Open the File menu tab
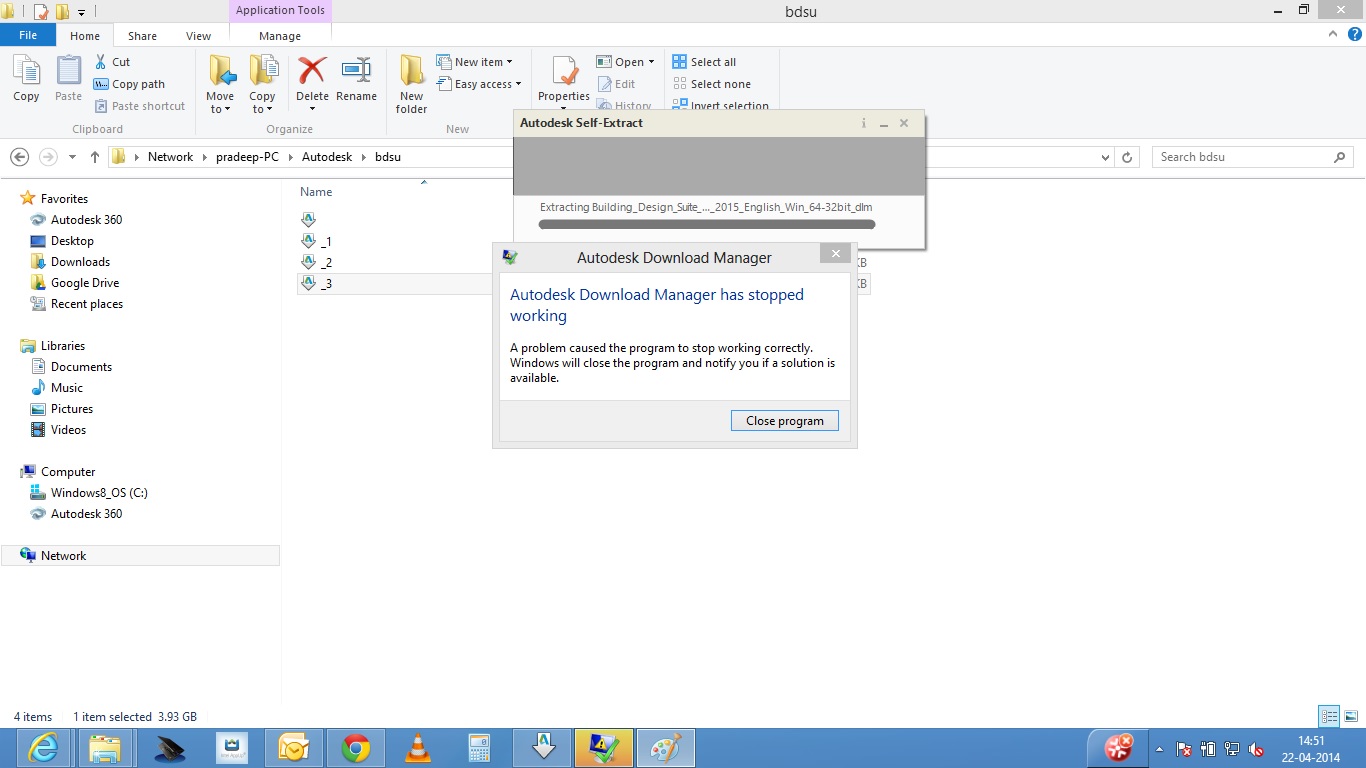This screenshot has height=768, width=1366. point(28,35)
